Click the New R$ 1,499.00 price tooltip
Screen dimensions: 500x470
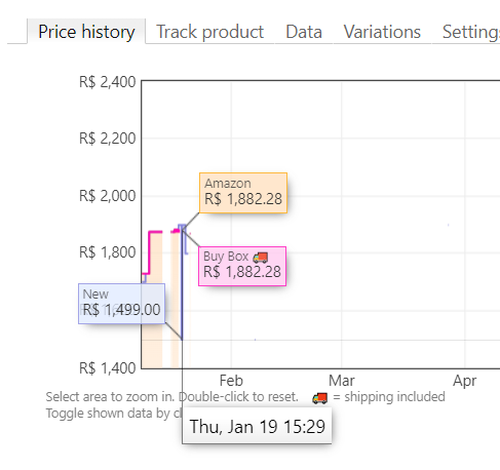[122, 303]
